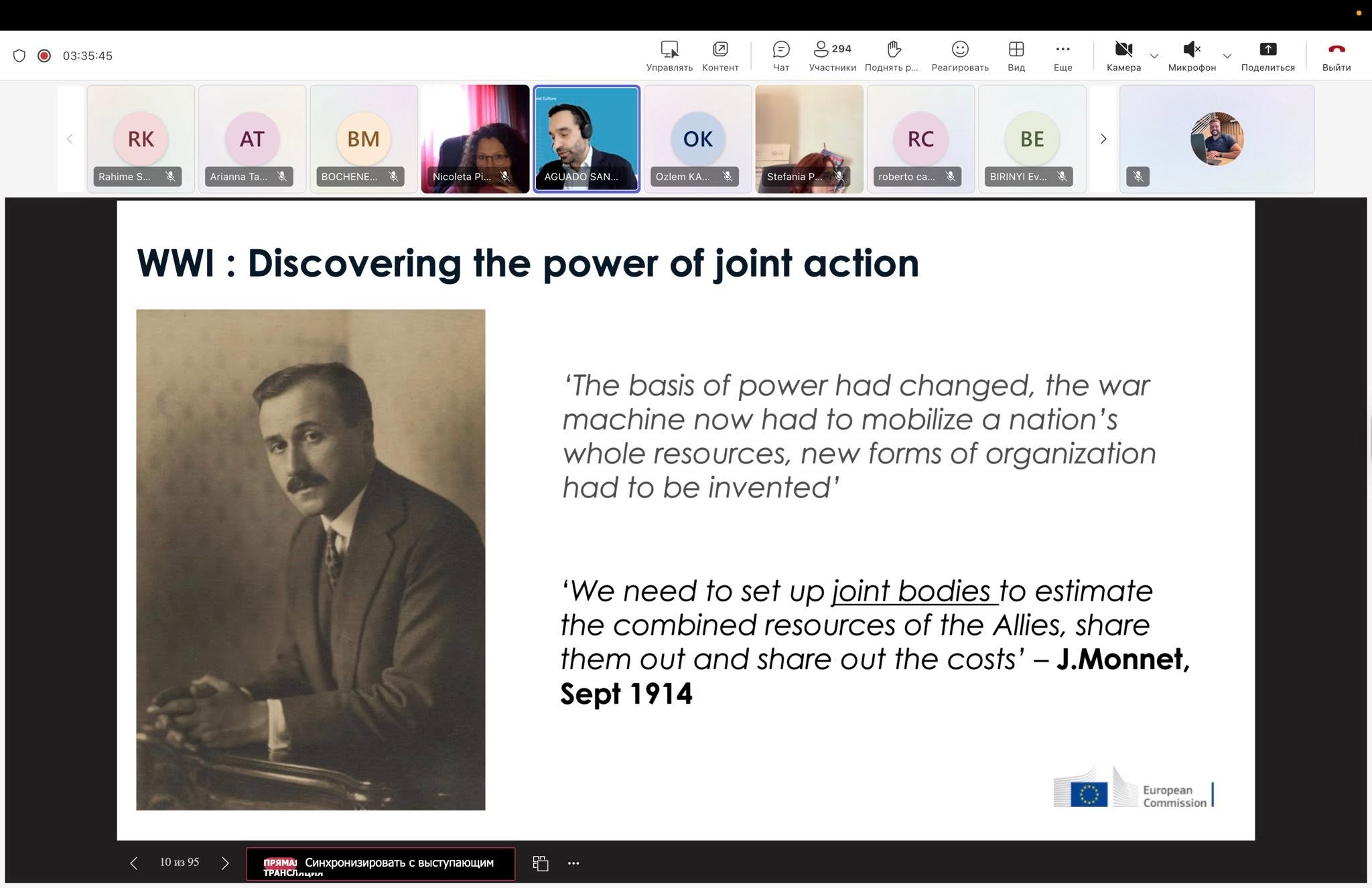
Task: Expand camera options arrow next to Камера
Action: pyautogui.click(x=1154, y=56)
